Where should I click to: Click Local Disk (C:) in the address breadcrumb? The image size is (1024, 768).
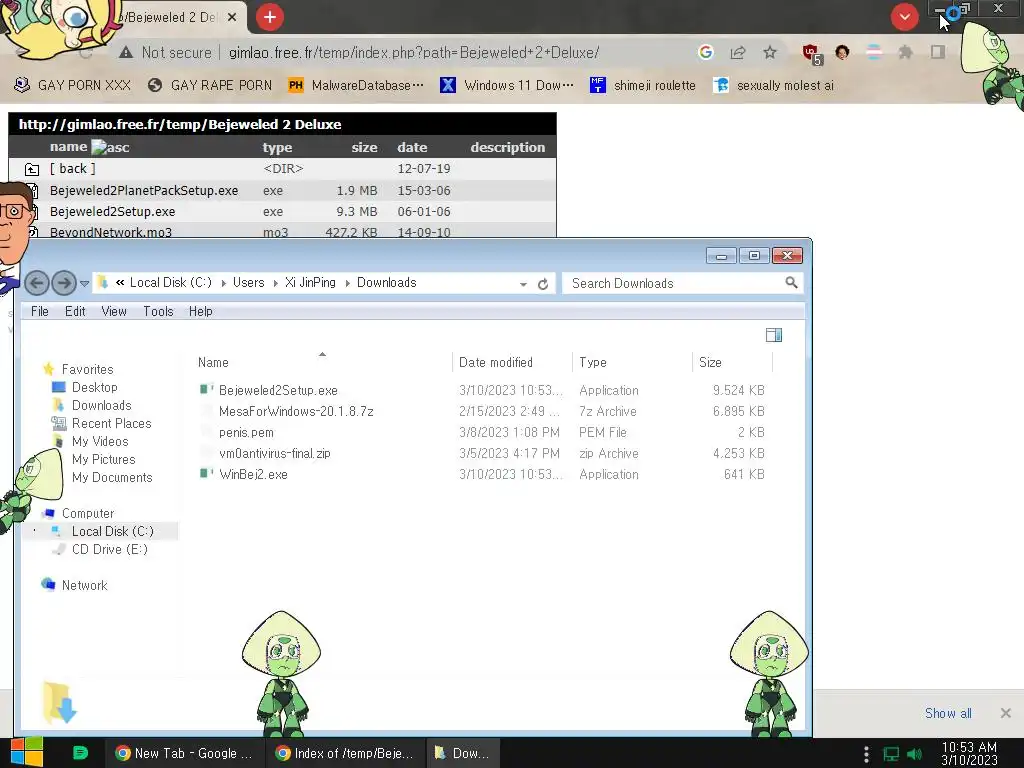(170, 283)
